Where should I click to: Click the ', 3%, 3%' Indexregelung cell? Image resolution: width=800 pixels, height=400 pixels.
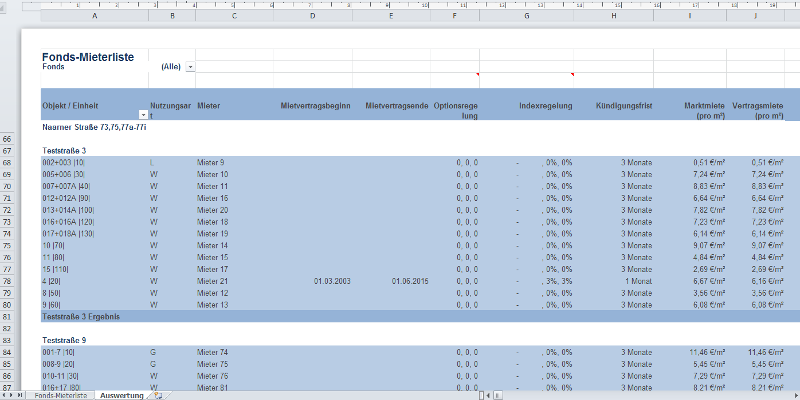pyautogui.click(x=557, y=281)
